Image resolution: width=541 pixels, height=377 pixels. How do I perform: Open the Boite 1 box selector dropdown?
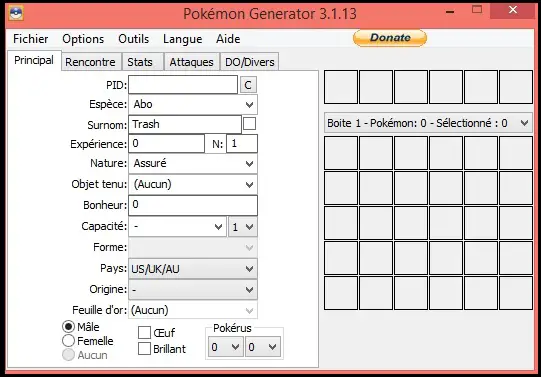428,123
